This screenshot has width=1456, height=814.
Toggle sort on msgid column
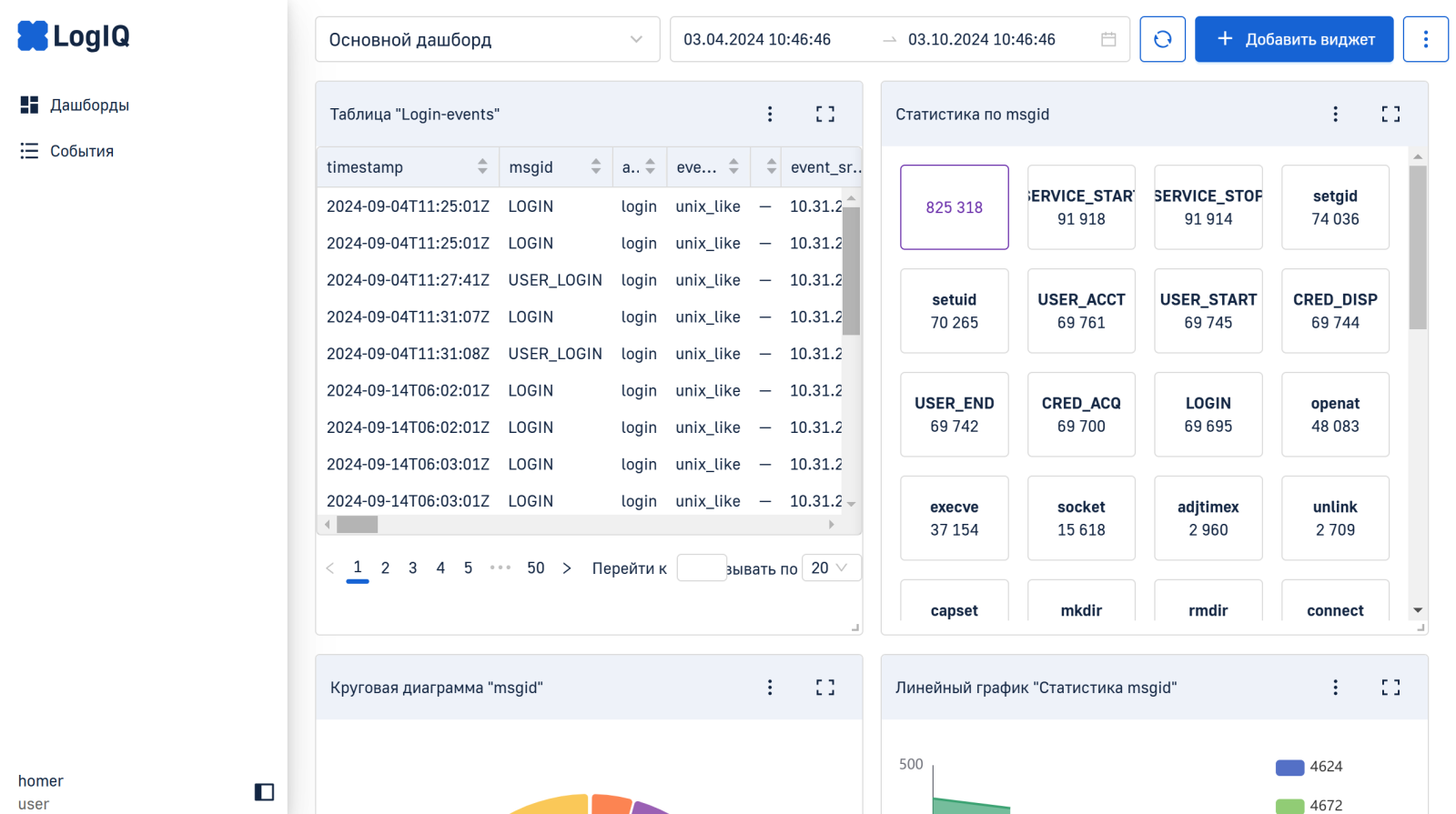pyautogui.click(x=595, y=166)
